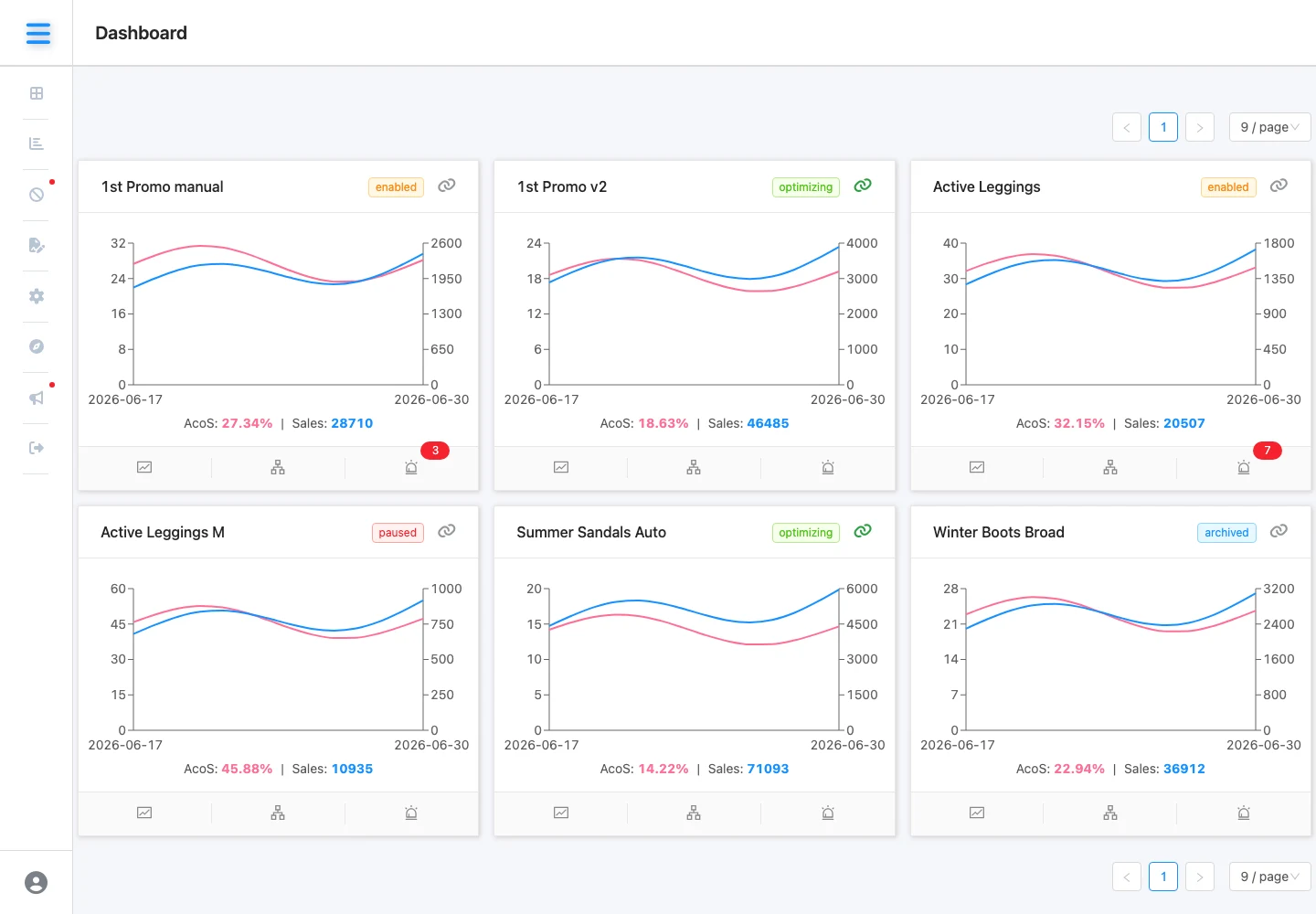Toggle the hamburger sidebar menu
Screen dimensions: 1316x914
37,34
